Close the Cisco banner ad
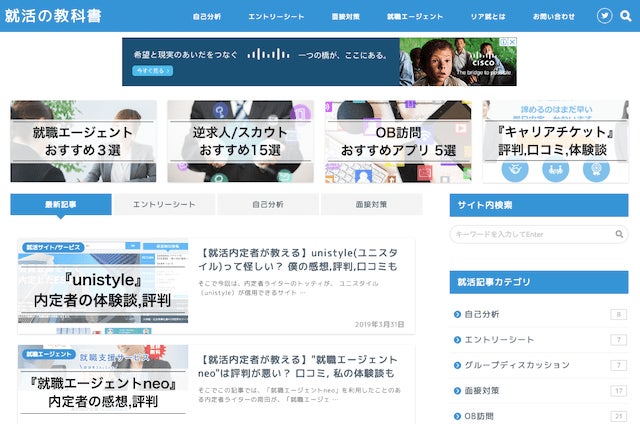Screen dimensions: 640x424 (512, 43)
